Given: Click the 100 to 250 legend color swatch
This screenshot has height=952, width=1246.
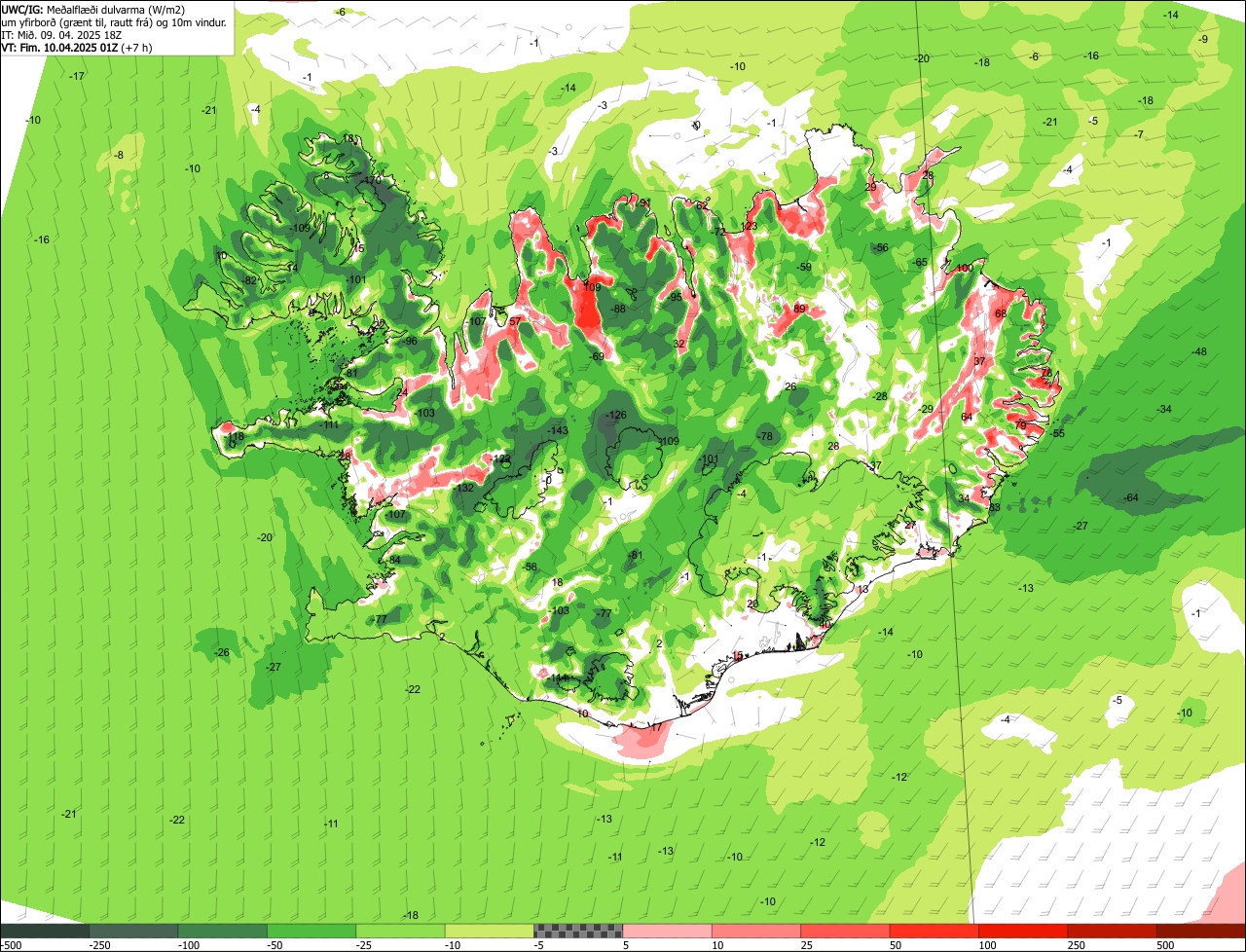Looking at the screenshot, I should click(x=1023, y=931).
